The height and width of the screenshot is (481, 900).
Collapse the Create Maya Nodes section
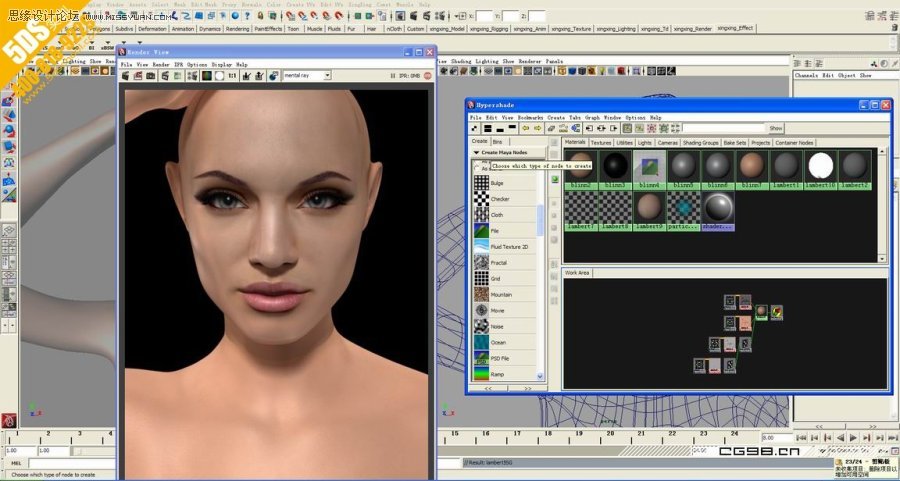[x=477, y=153]
